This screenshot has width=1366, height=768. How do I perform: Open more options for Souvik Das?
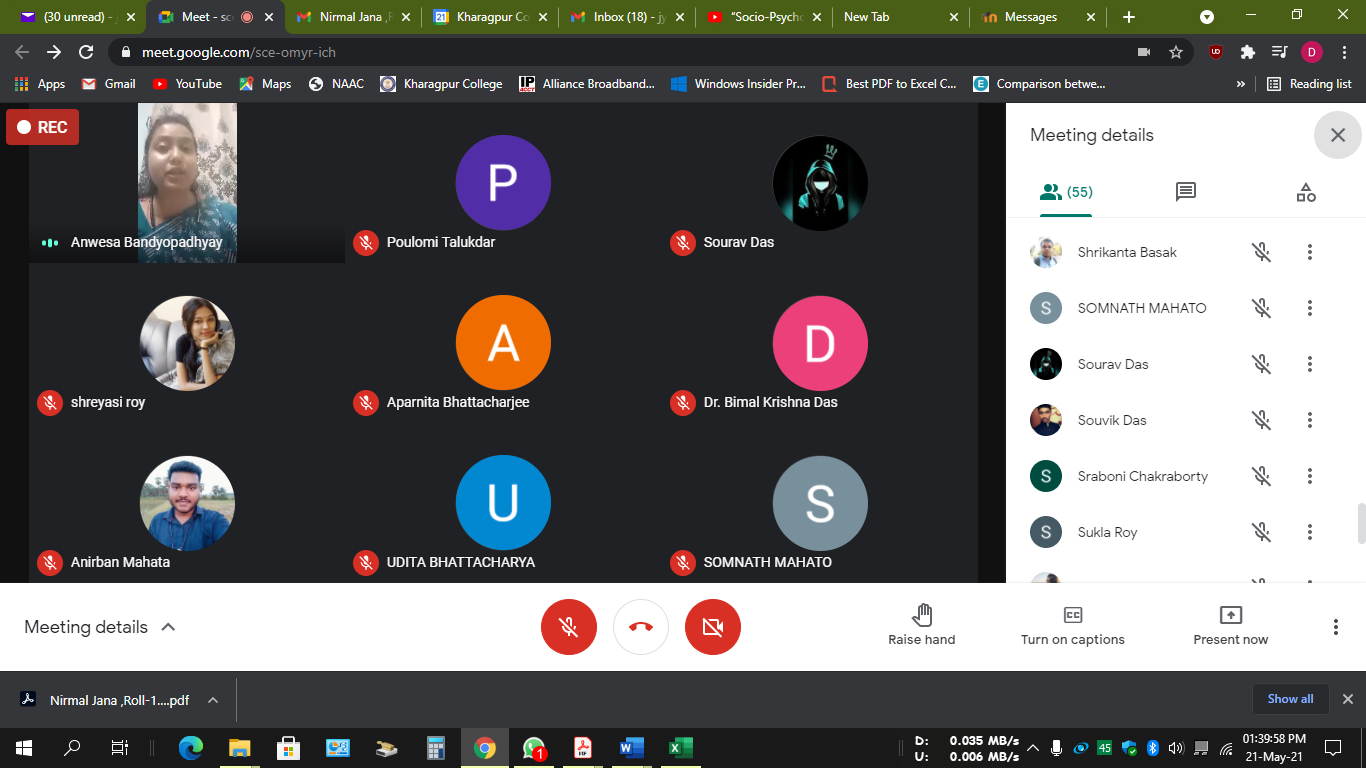[x=1310, y=420]
